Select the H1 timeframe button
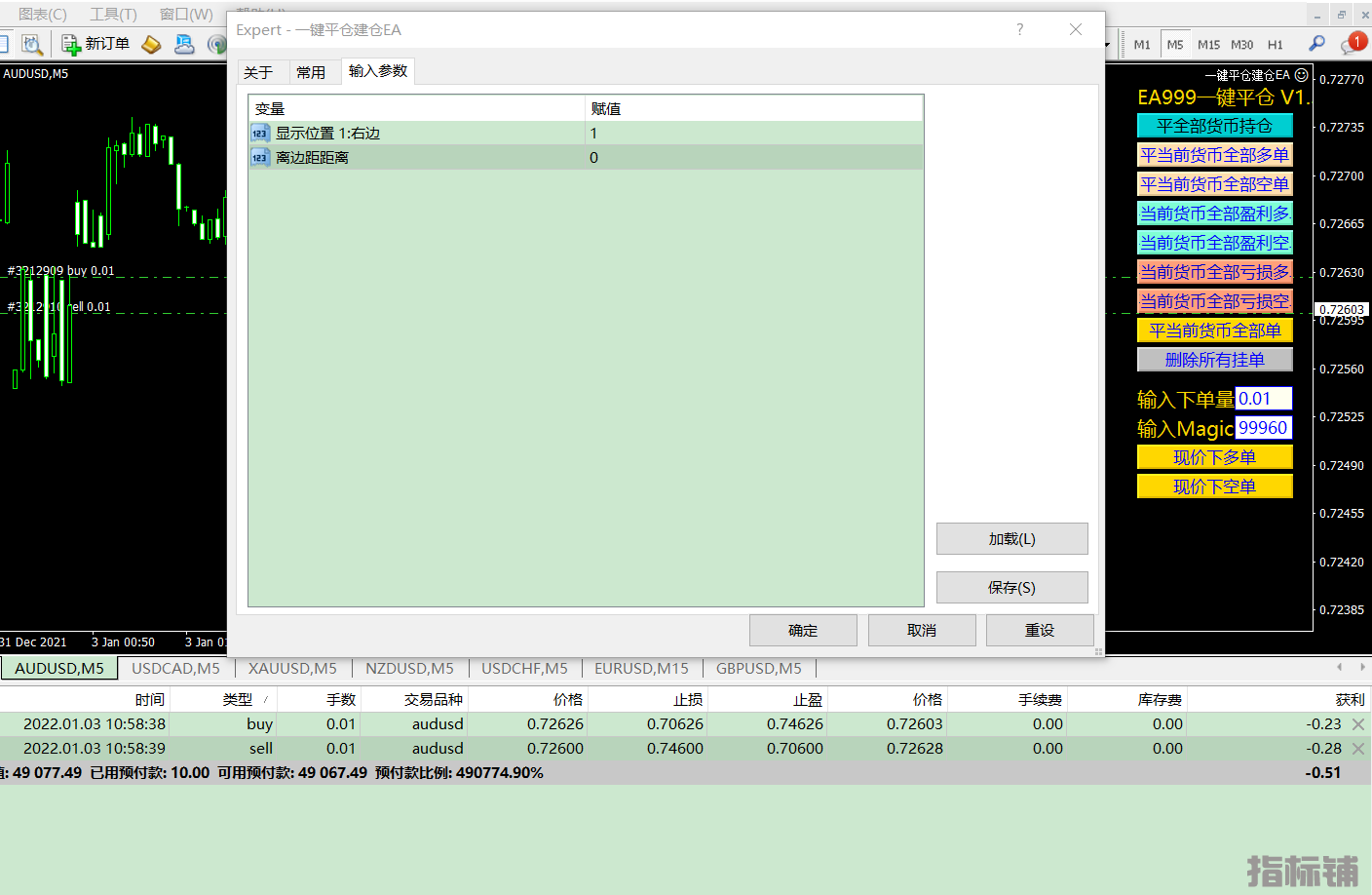The image size is (1372, 895). [1275, 45]
